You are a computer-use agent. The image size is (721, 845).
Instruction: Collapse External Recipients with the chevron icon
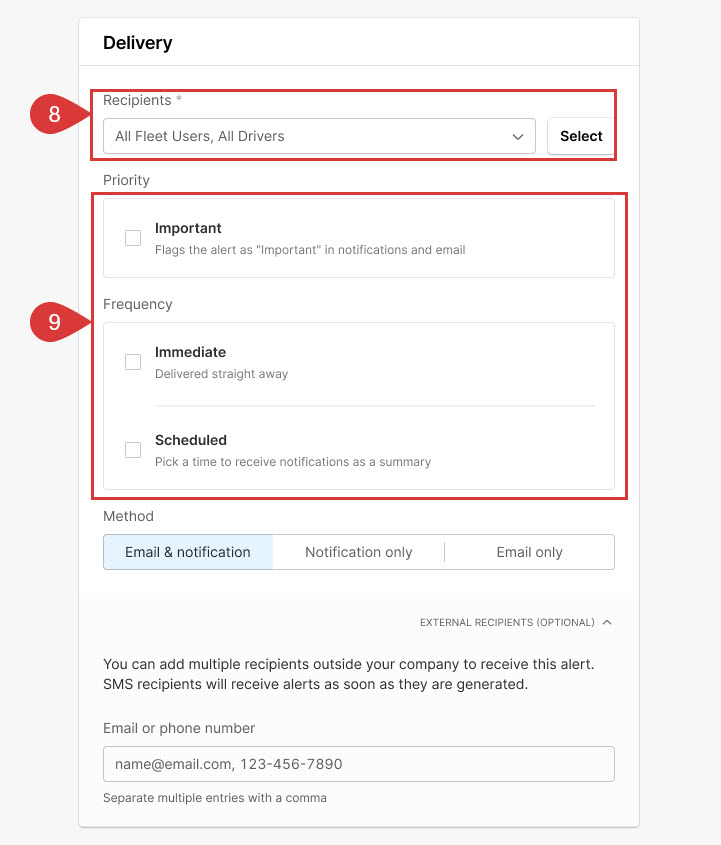pos(607,622)
